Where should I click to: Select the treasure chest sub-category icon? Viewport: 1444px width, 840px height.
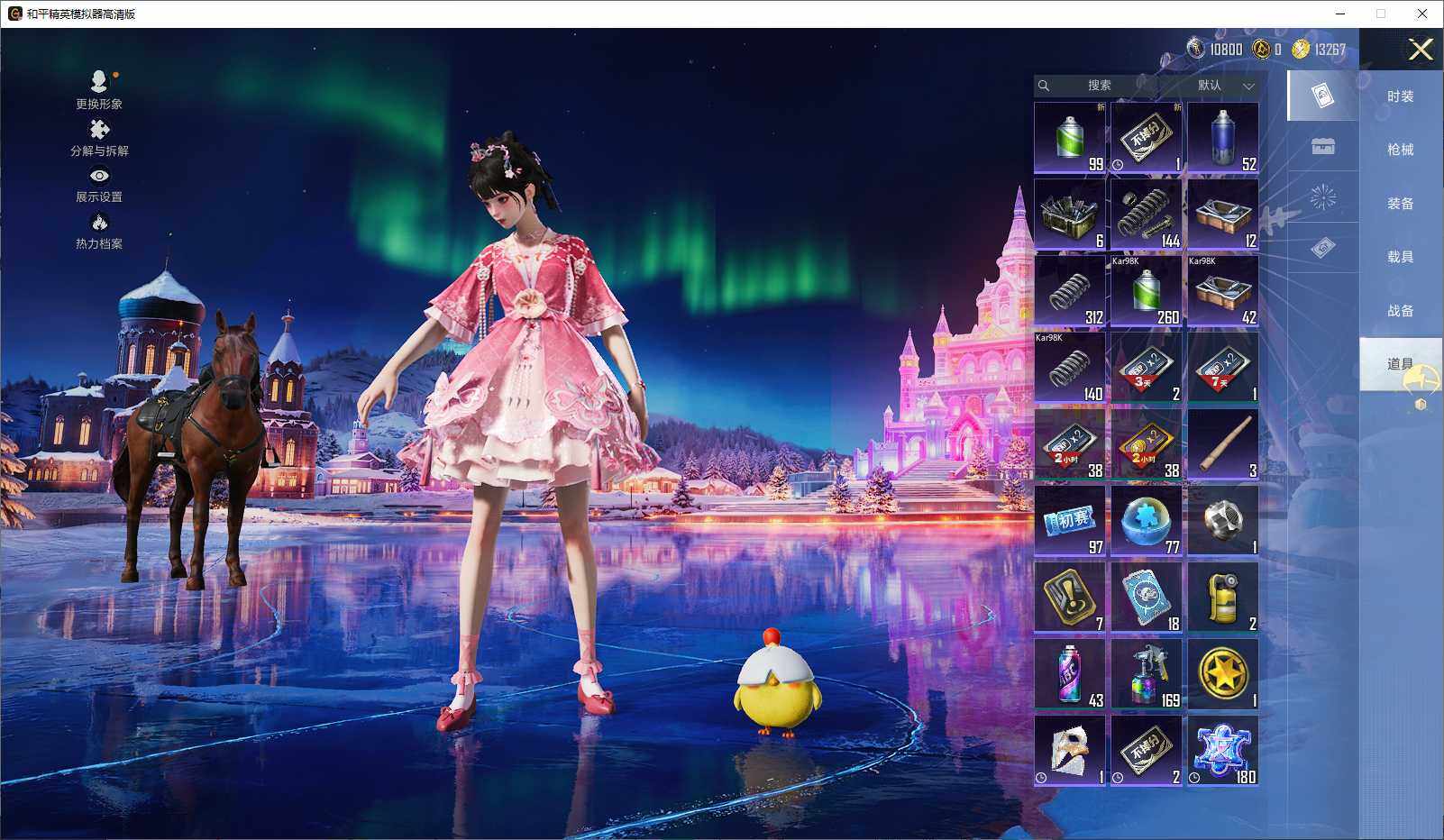(x=1322, y=146)
